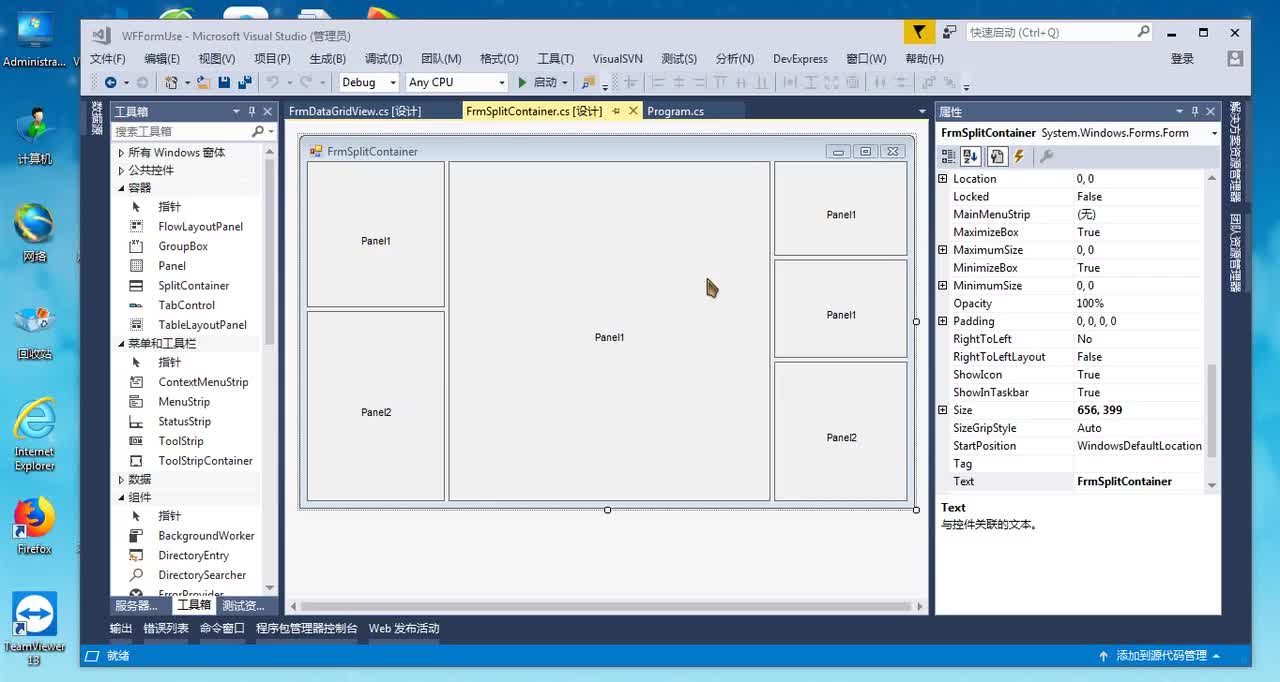Image resolution: width=1280 pixels, height=682 pixels.
Task: Expand the 数据 toolbox group
Action: click(121, 480)
